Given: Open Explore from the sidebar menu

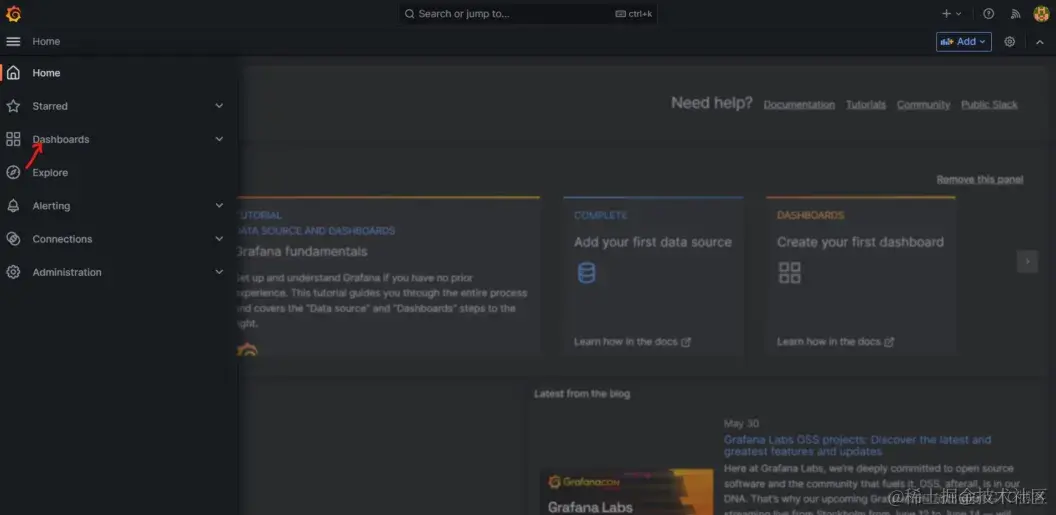Looking at the screenshot, I should (x=50, y=173).
